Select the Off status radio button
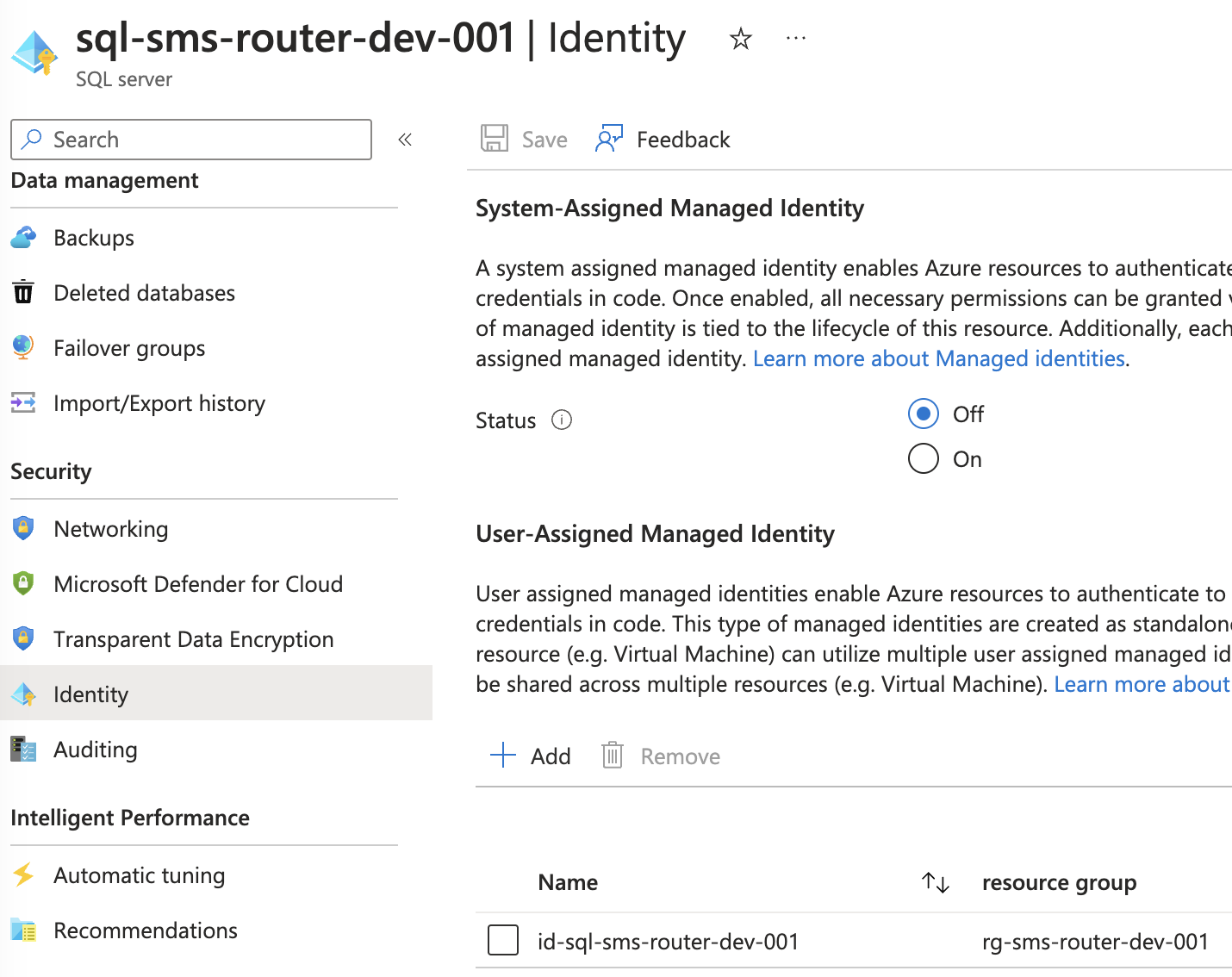Image resolution: width=1232 pixels, height=977 pixels. [923, 414]
